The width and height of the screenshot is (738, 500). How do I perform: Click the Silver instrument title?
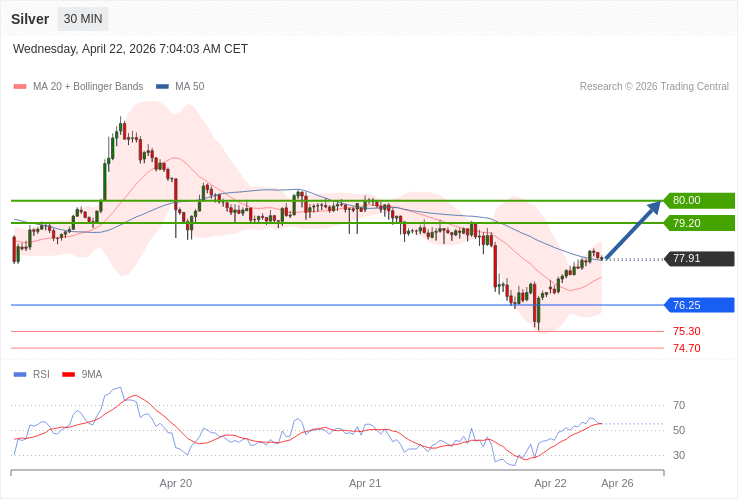click(x=30, y=19)
